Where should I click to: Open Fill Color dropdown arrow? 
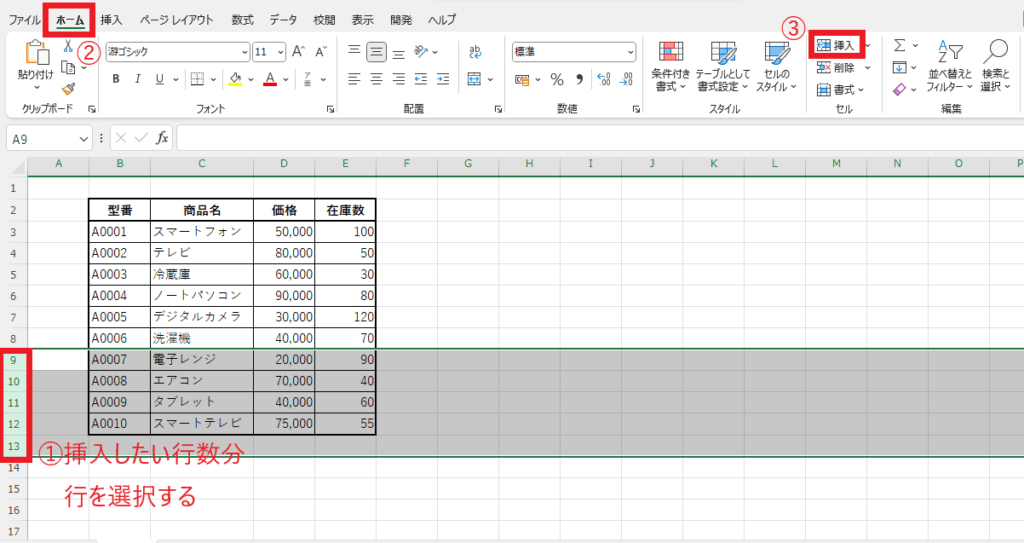click(251, 80)
